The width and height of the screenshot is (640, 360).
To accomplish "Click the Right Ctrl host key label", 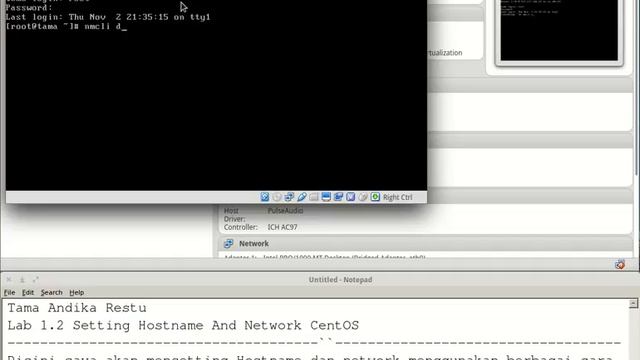I will 398,197.
